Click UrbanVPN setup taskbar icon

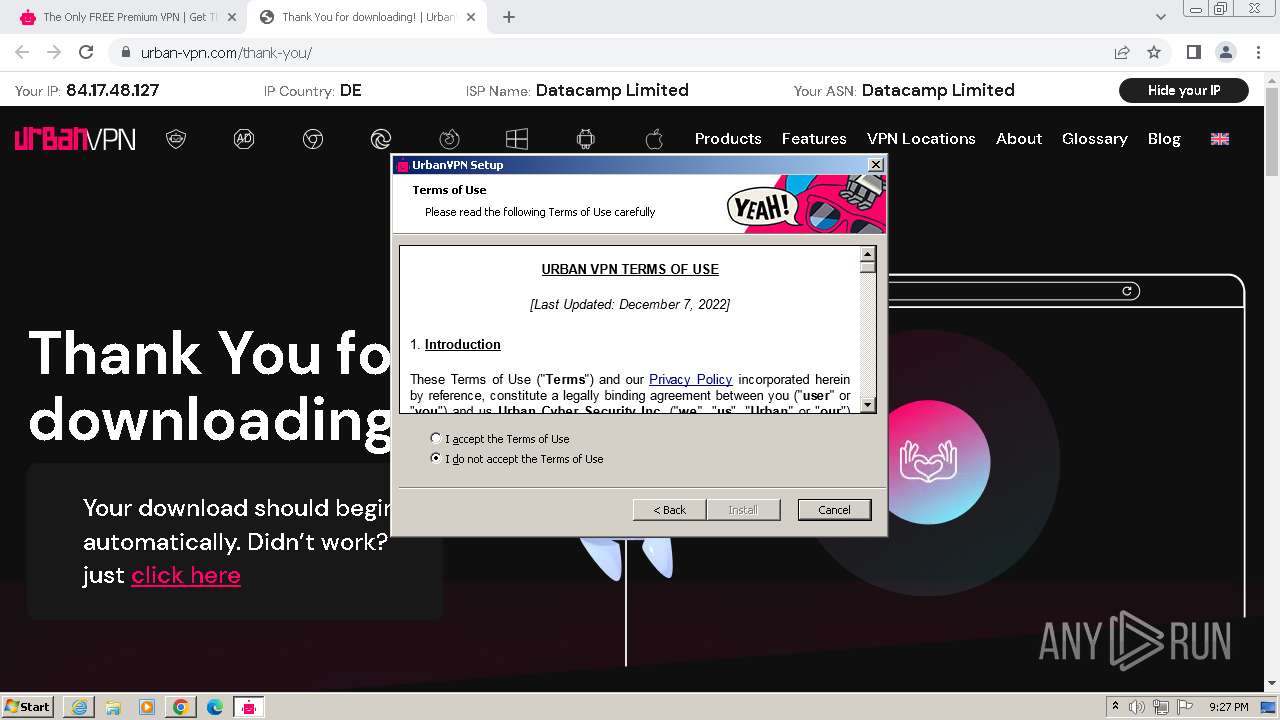249,707
